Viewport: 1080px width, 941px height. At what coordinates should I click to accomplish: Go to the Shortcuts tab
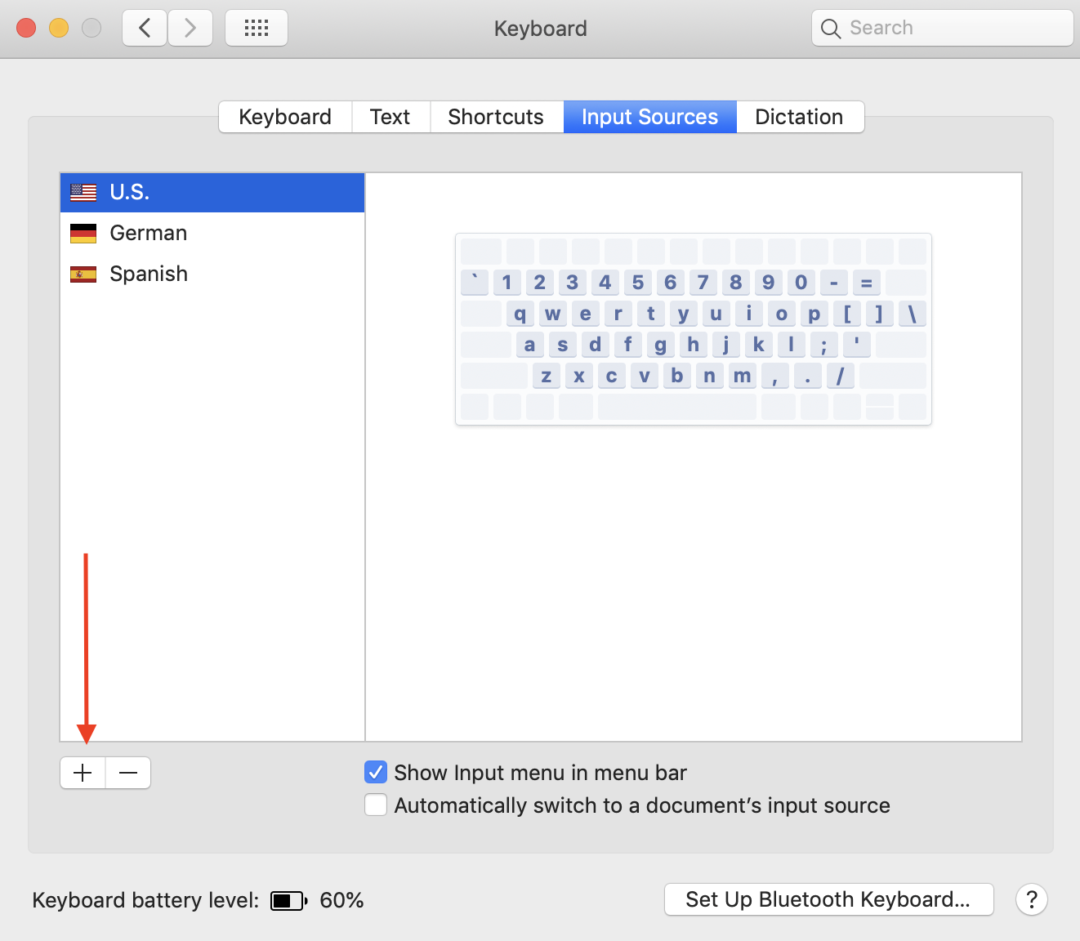click(496, 117)
